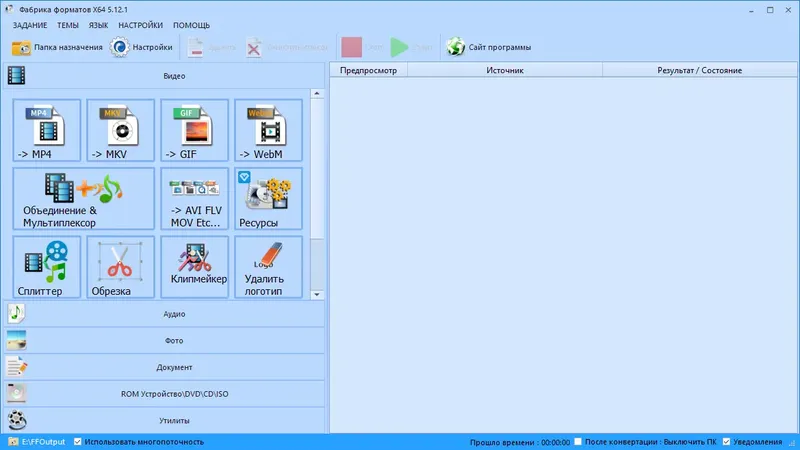Enable После конвертации: Выключить ПК checkbox
The width and height of the screenshot is (800, 450).
(x=578, y=442)
